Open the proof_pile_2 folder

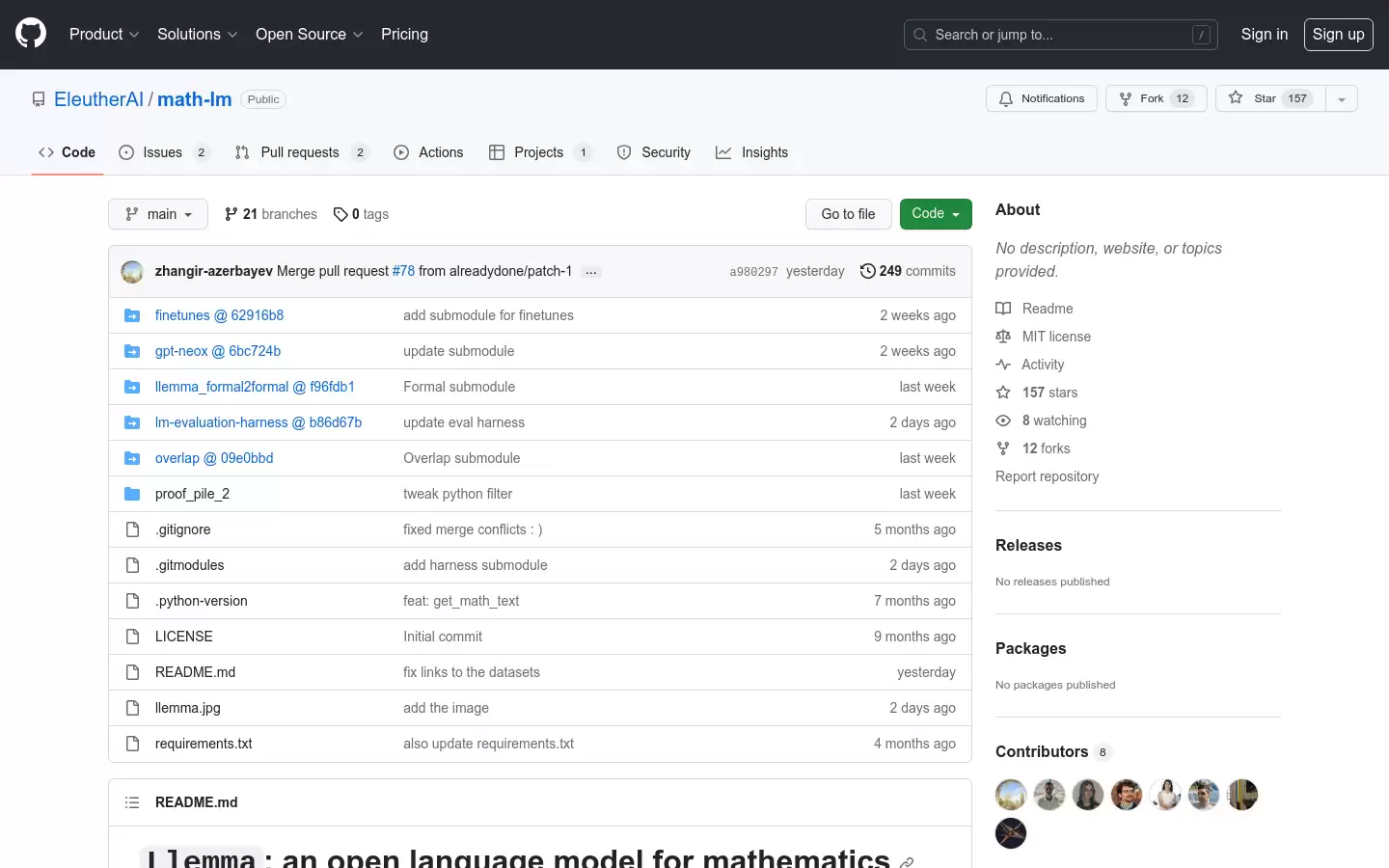tap(192, 494)
